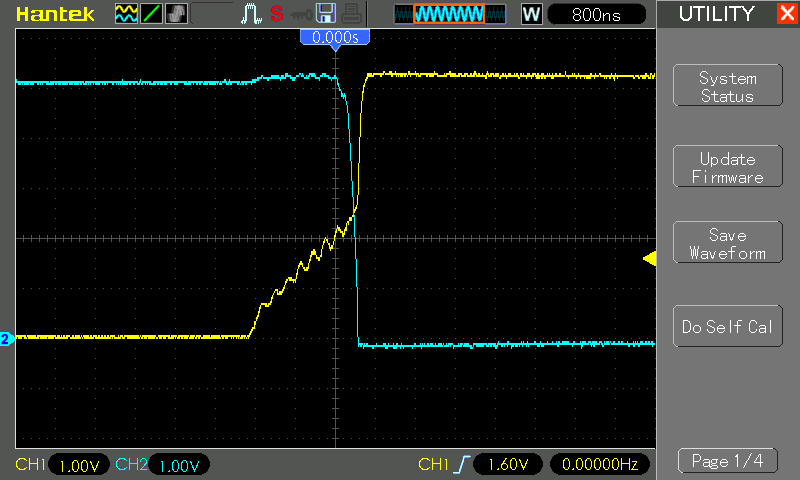Click the printer icon
This screenshot has height=480, width=800.
[352, 14]
